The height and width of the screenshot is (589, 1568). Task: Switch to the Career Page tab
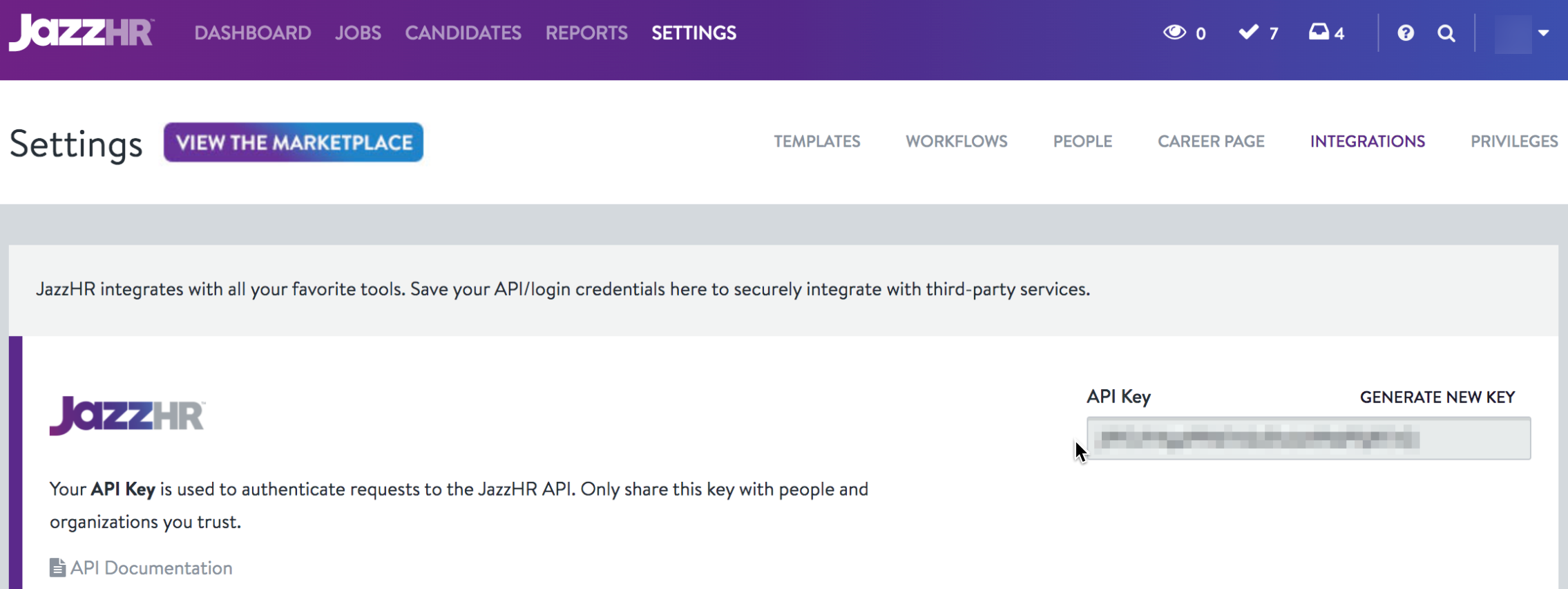[1211, 141]
